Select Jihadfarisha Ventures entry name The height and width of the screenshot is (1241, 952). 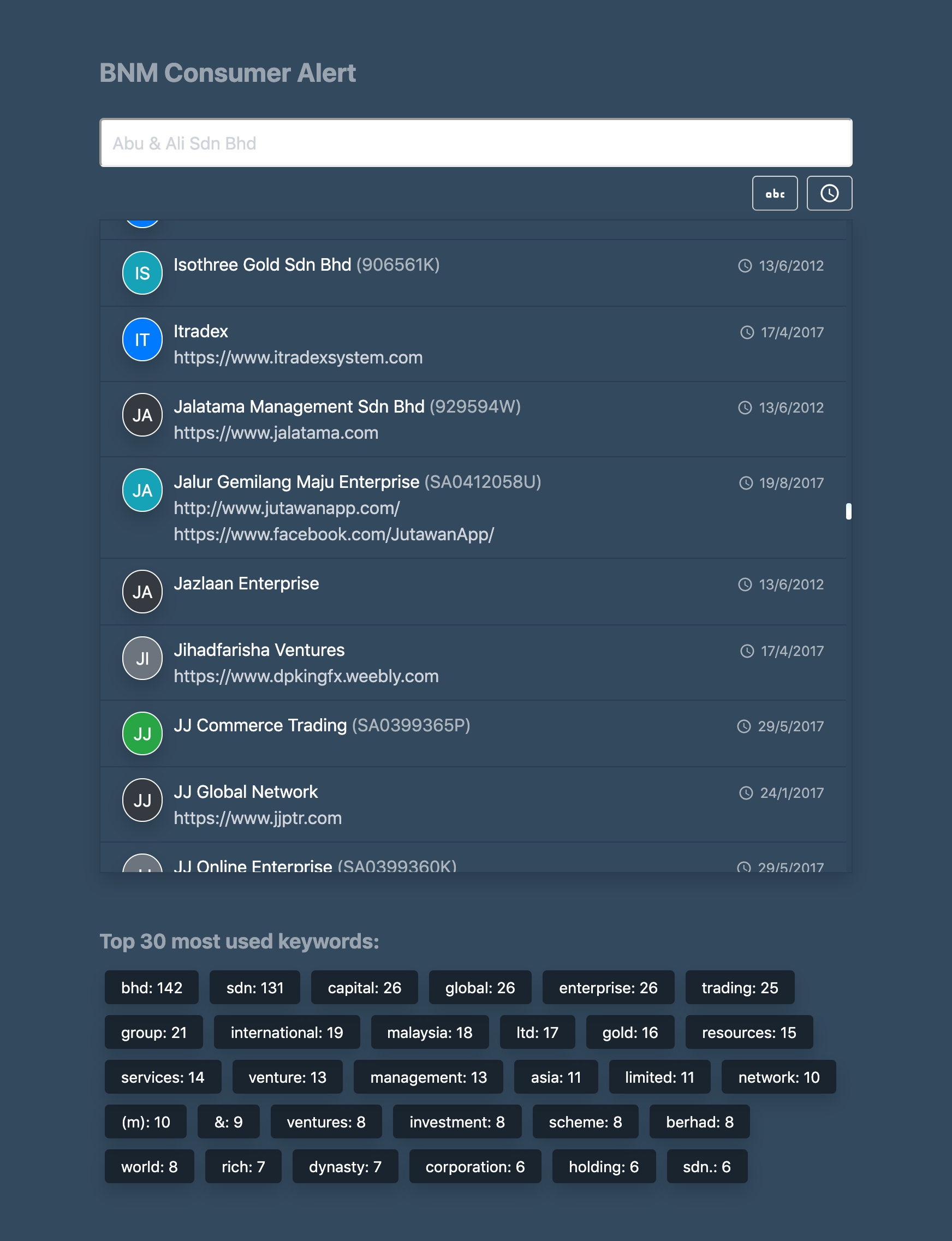tap(259, 650)
